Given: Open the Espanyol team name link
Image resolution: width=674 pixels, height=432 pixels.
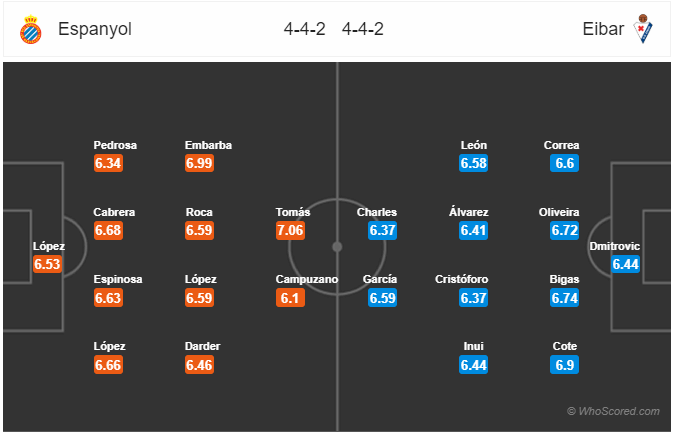Looking at the screenshot, I should 95,29.
